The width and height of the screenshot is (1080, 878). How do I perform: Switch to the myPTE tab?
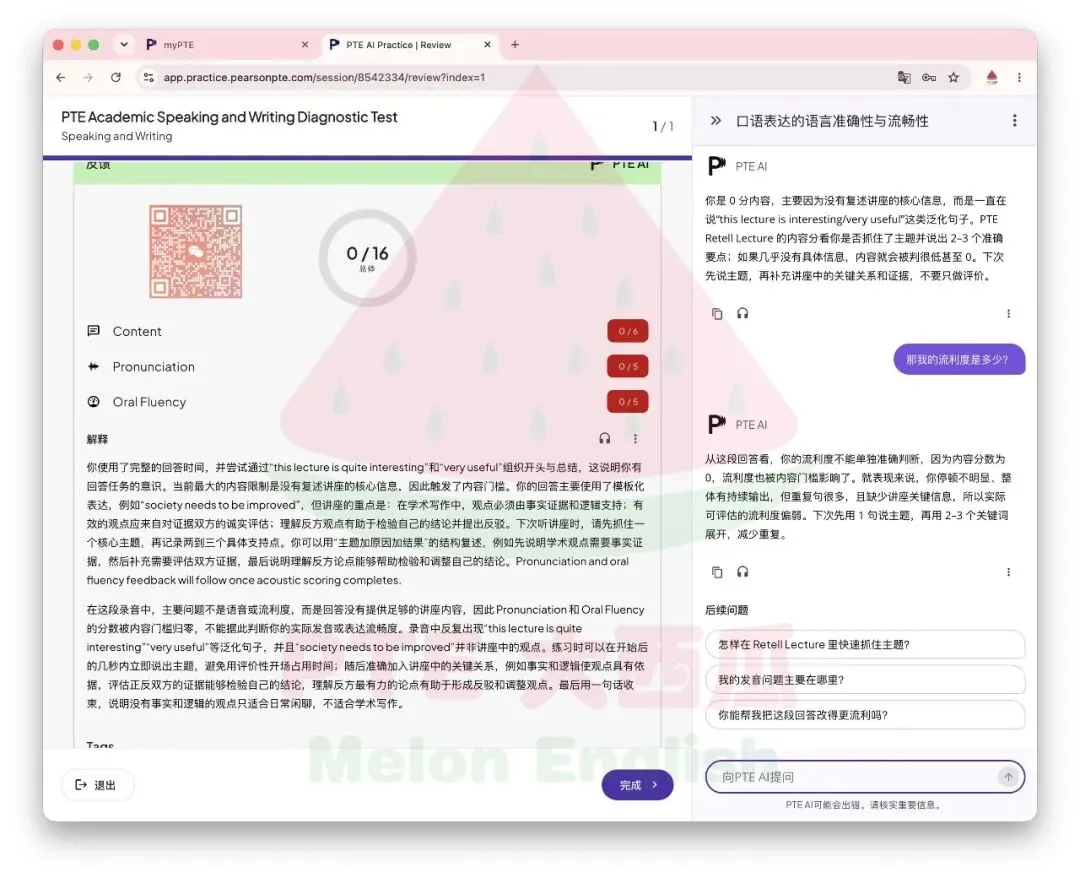tap(227, 44)
